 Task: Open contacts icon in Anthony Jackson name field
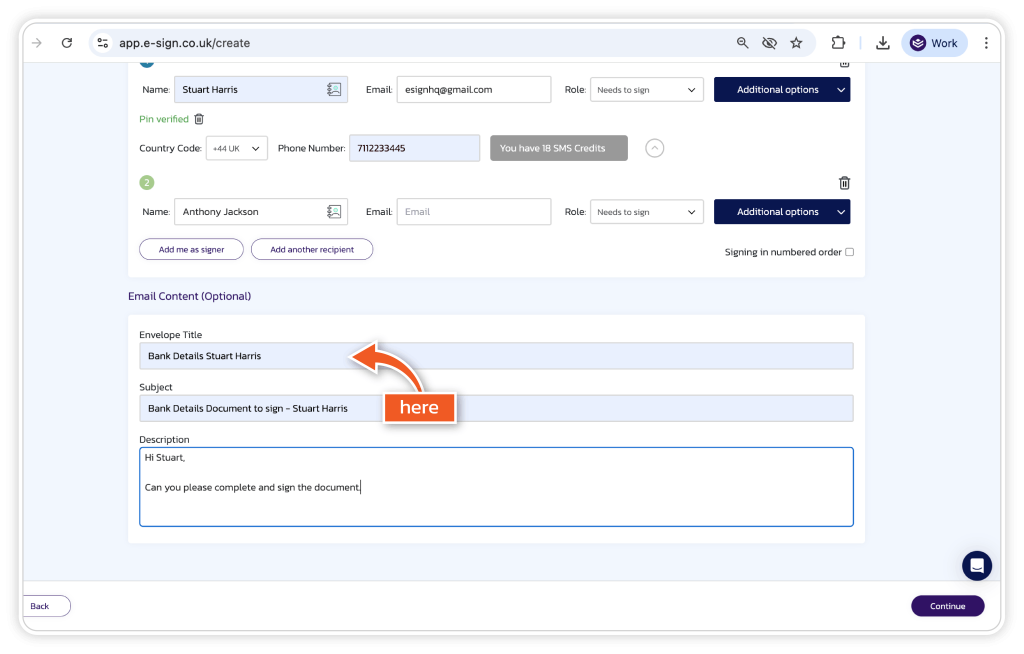pos(334,212)
